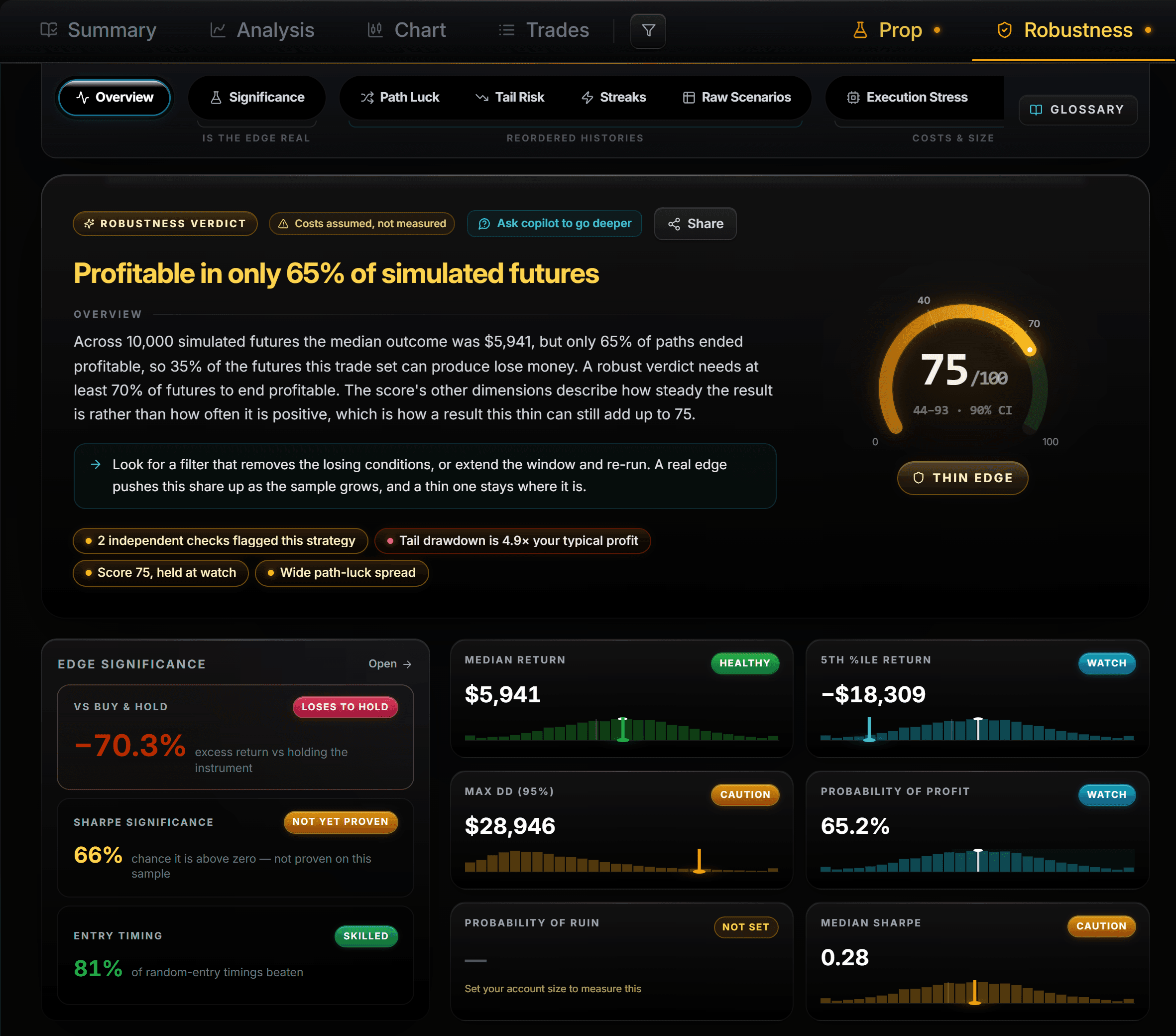Click the Summary book icon
1176x1036 pixels.
pyautogui.click(x=49, y=30)
